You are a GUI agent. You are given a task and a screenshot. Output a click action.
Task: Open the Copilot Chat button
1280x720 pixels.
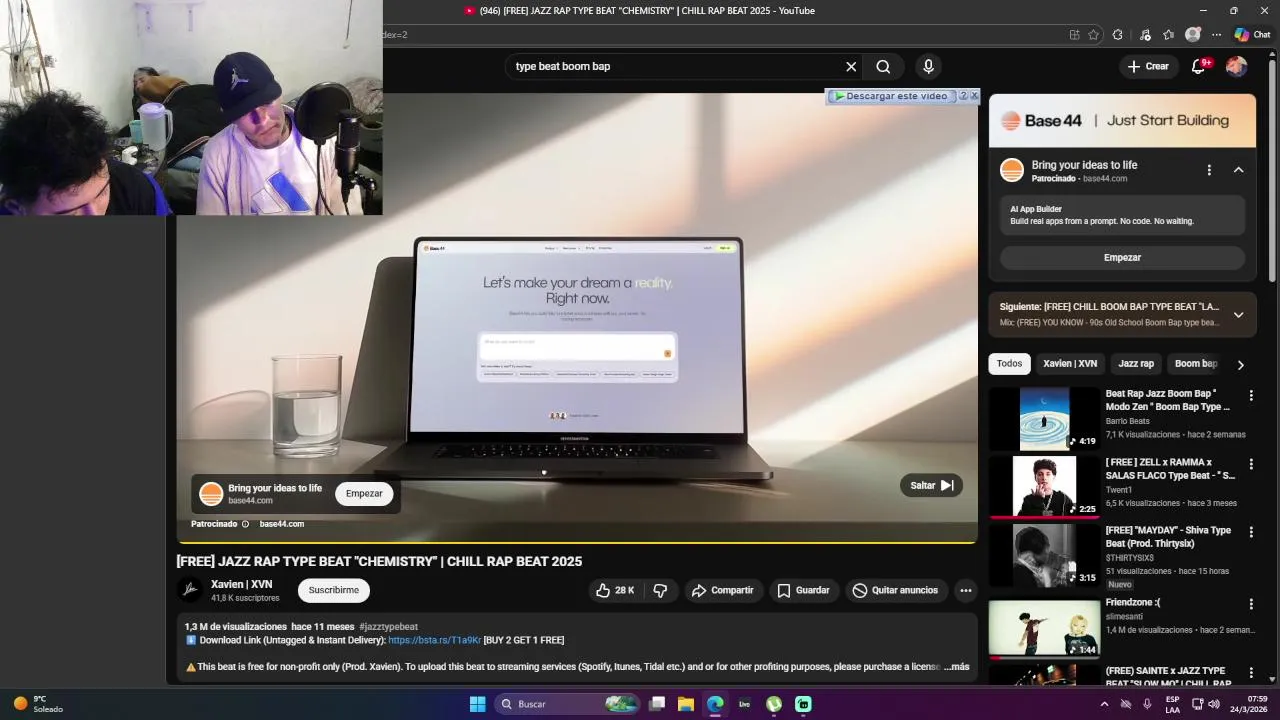[1252, 35]
